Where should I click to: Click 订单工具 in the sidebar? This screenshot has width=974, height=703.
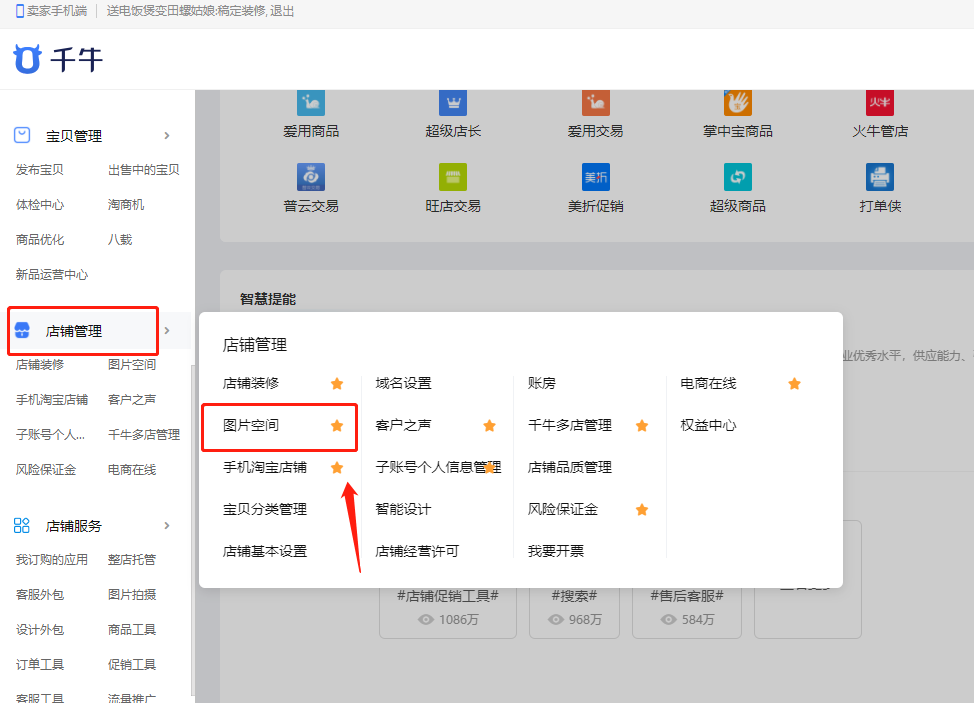pyautogui.click(x=40, y=664)
